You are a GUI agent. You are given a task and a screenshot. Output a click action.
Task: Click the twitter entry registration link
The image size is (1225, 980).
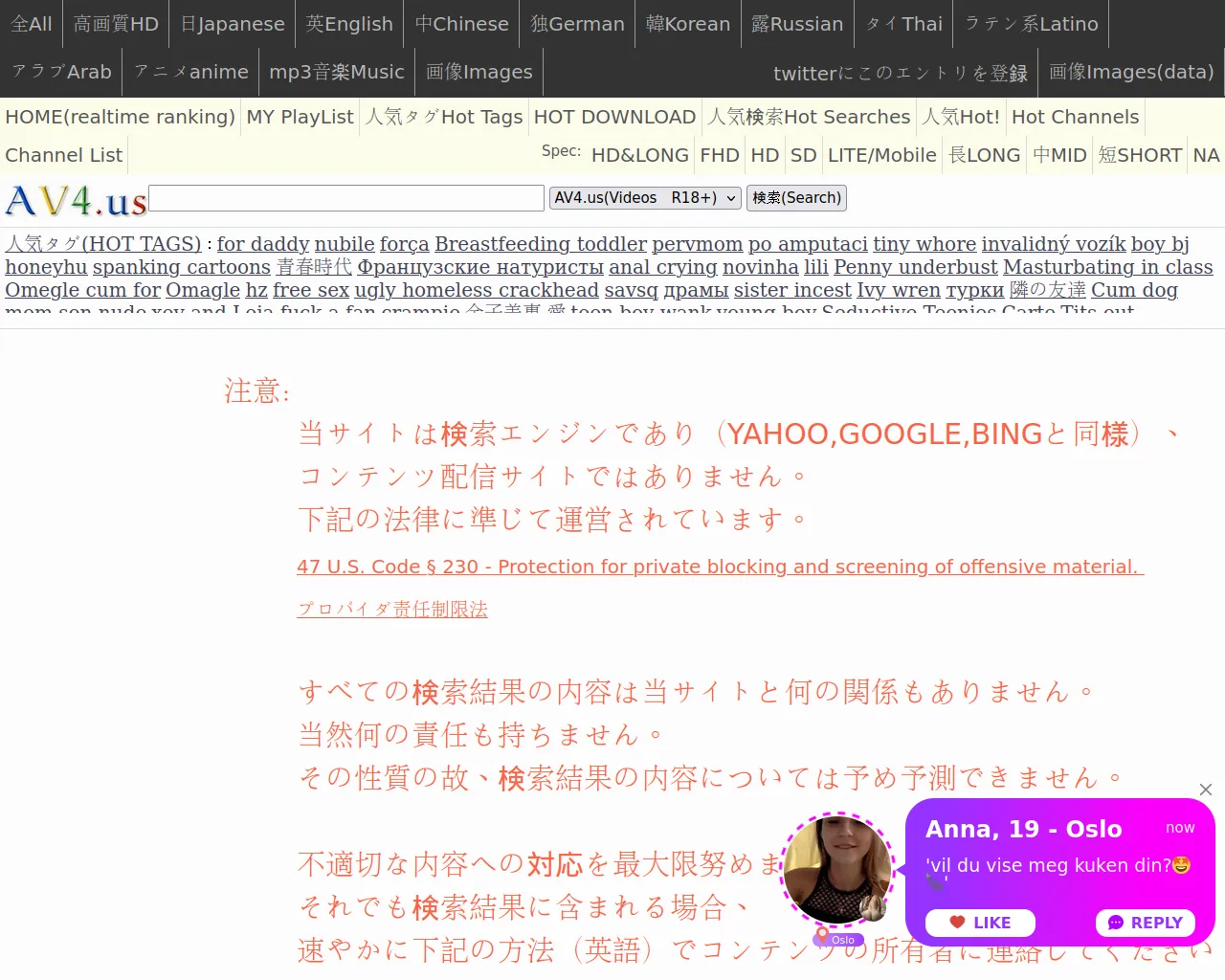click(900, 73)
